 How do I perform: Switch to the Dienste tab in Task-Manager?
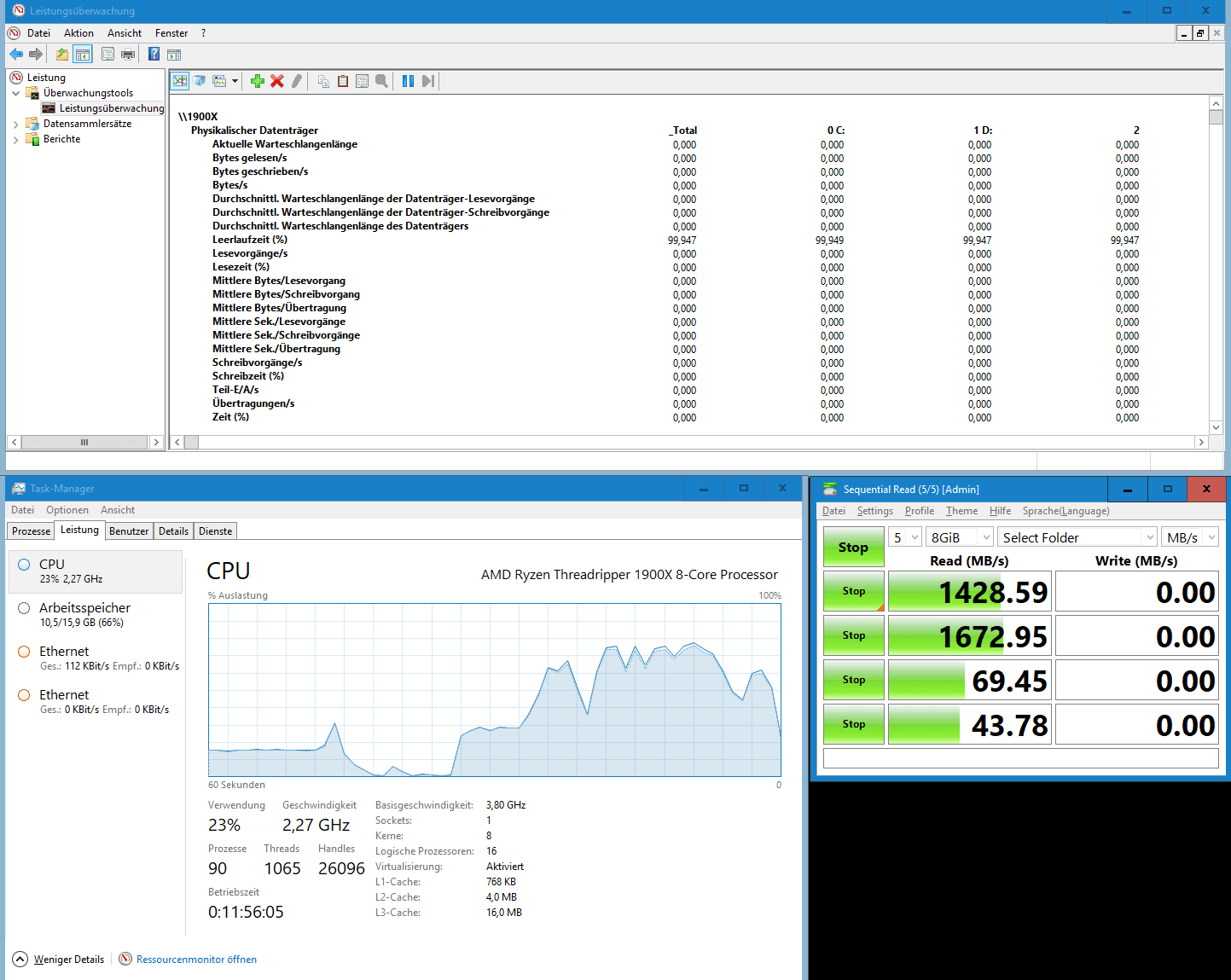215,531
